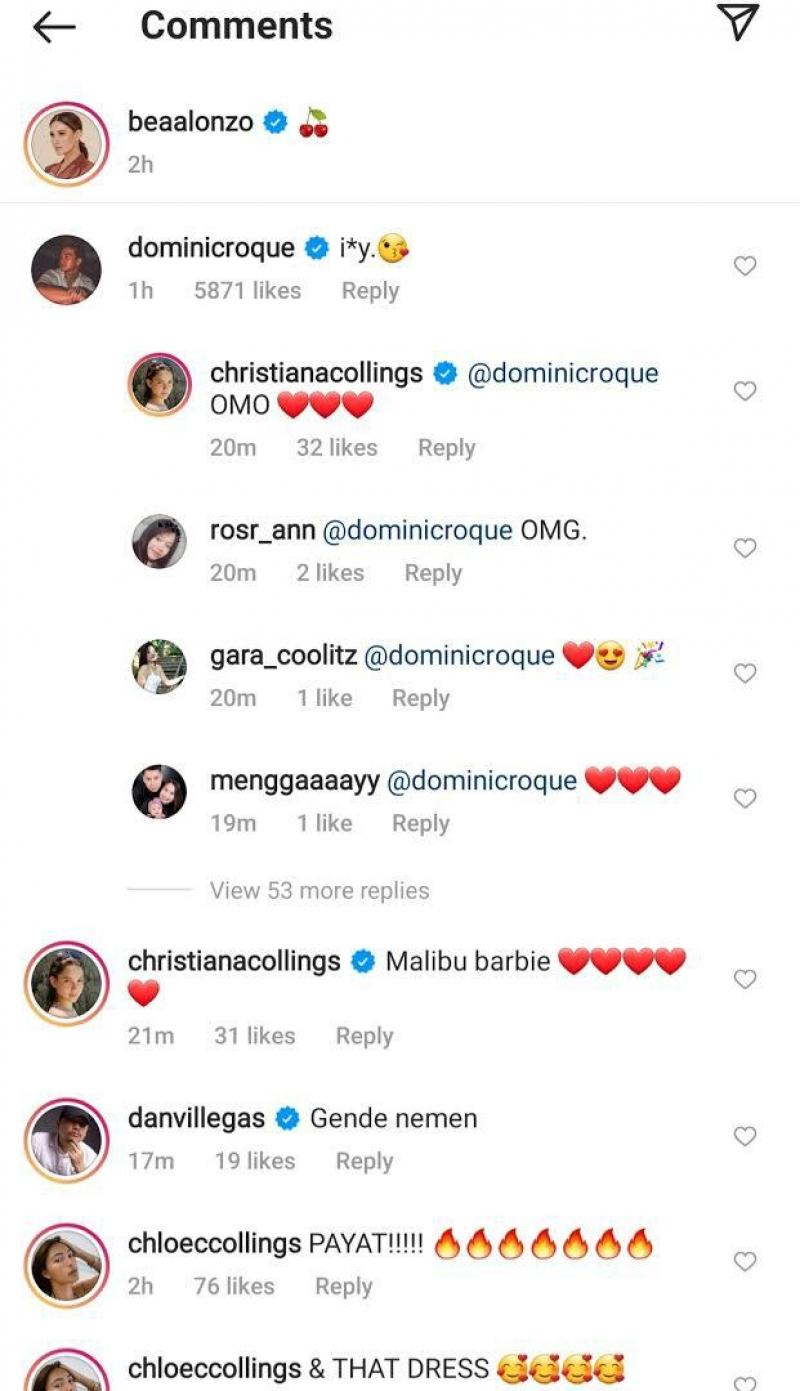Like rosr_ann's OMG reply

point(745,548)
